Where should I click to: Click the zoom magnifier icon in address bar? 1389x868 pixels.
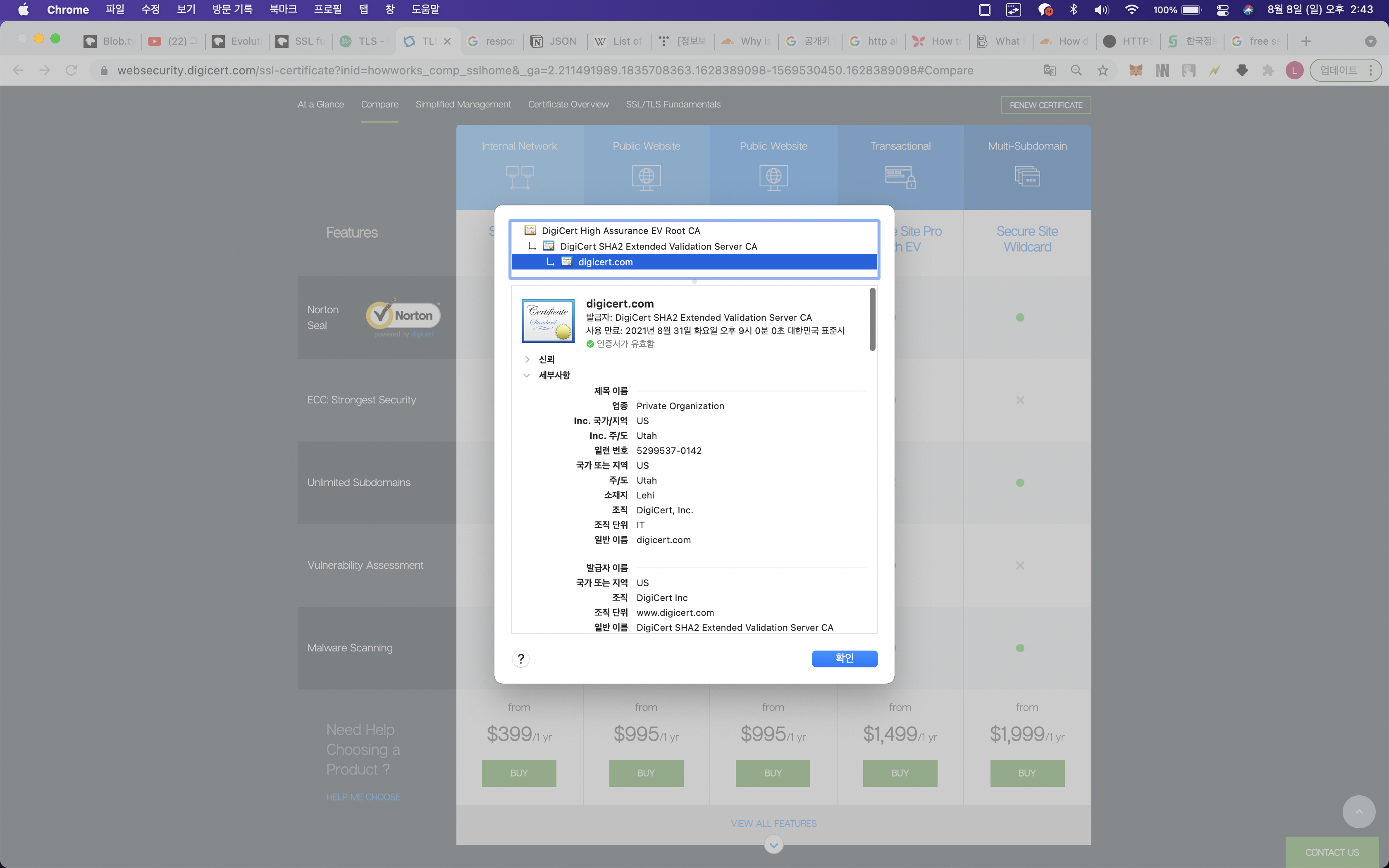tap(1076, 71)
